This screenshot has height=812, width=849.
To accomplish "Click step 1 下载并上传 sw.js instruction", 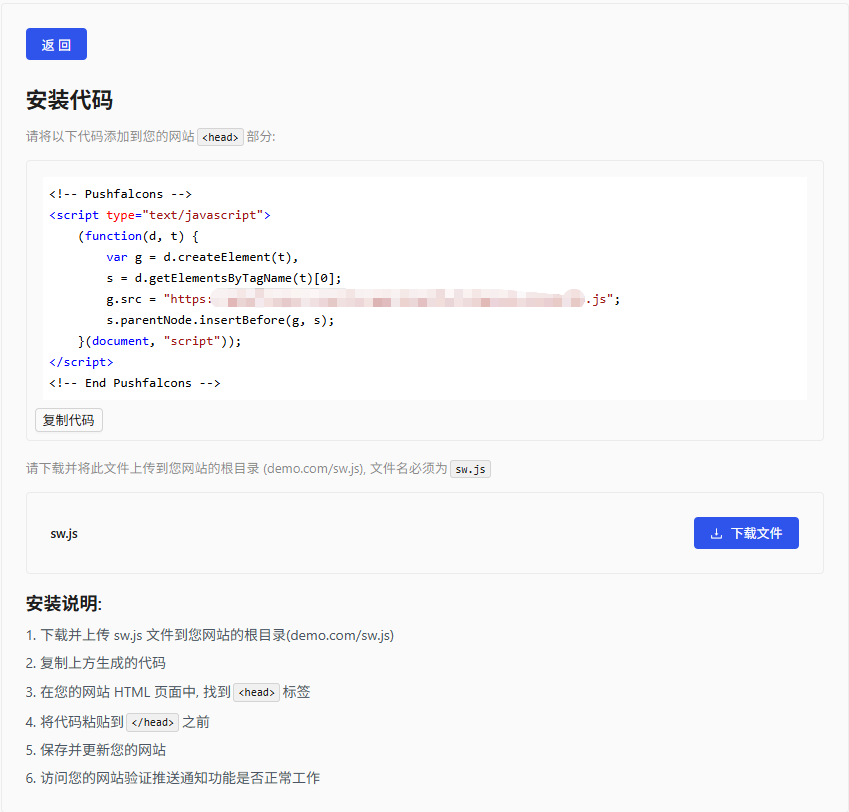I will 210,635.
